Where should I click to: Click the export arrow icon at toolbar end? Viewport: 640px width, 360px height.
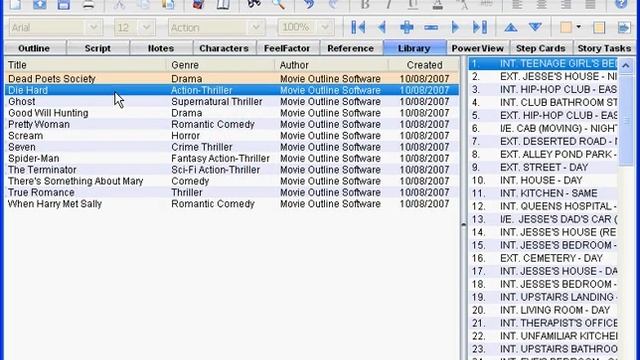pos(624,27)
